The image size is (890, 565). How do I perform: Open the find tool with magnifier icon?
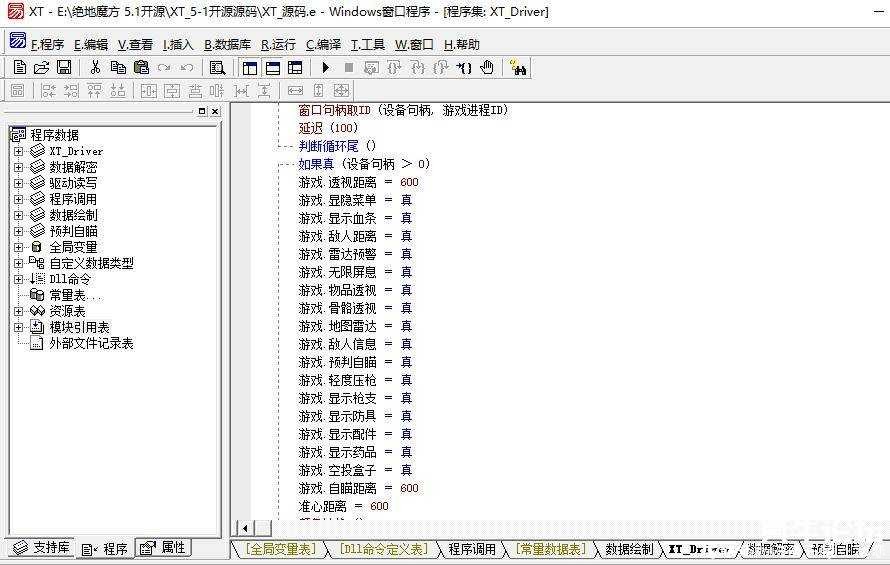tap(217, 68)
